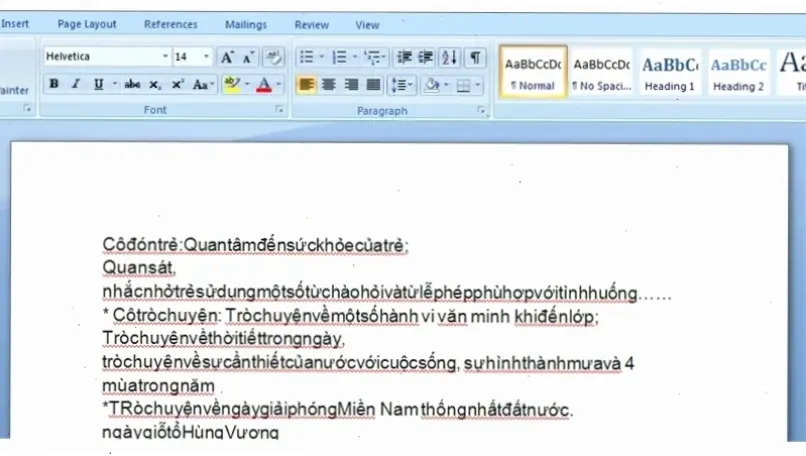This screenshot has height=456, width=806.
Task: Click the Borders icon
Action: click(x=463, y=84)
